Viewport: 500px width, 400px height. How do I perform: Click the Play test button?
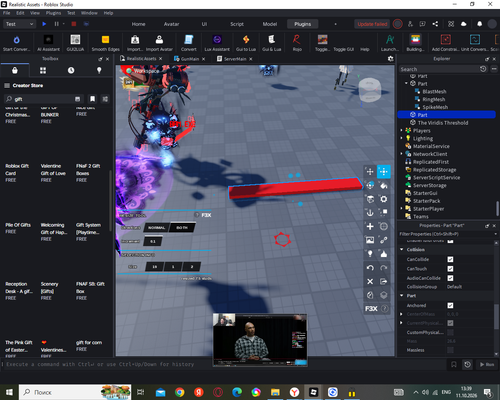tap(44, 24)
